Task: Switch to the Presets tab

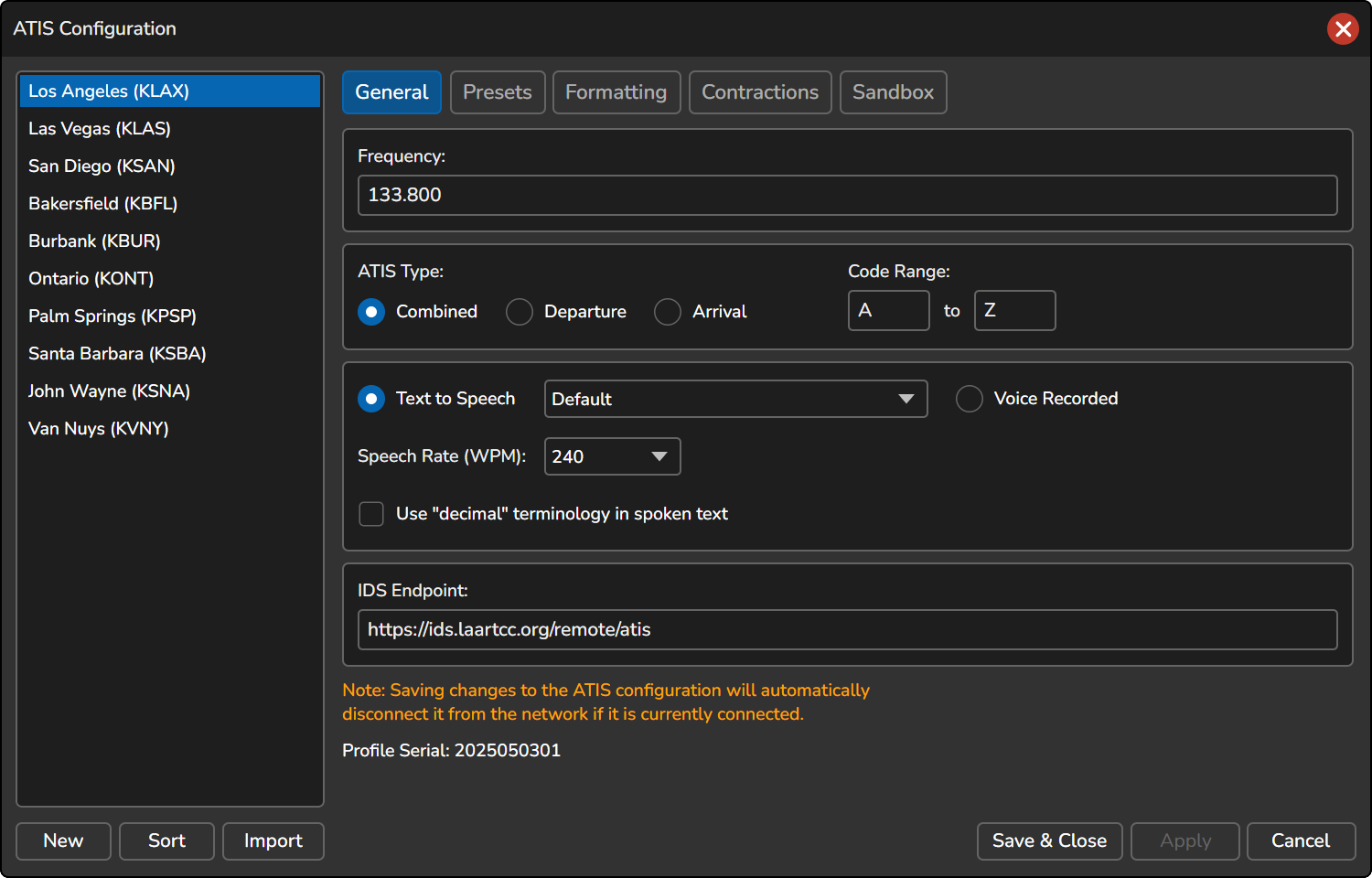Action: click(x=498, y=92)
